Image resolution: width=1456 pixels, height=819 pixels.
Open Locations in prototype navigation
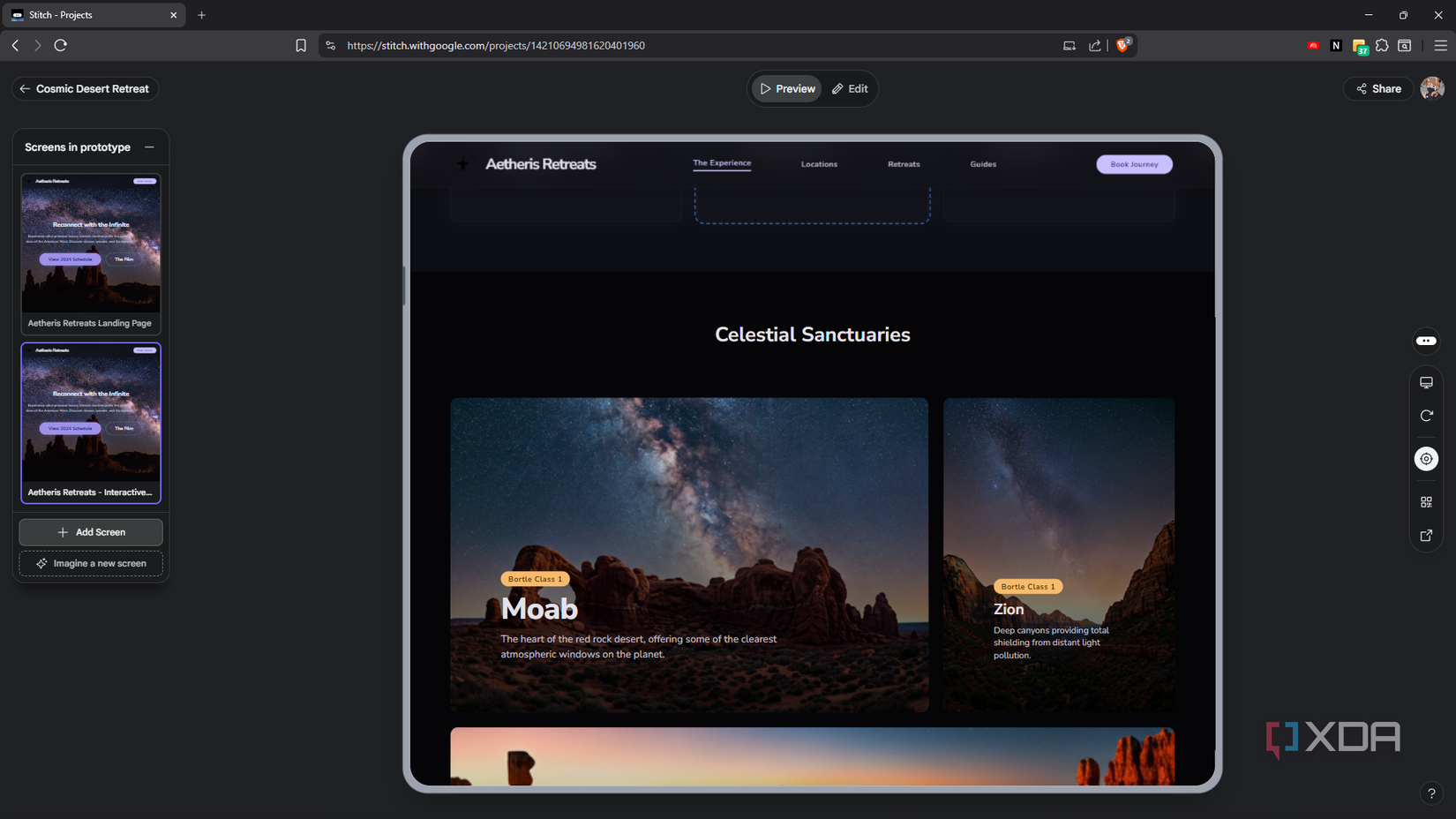coord(819,164)
